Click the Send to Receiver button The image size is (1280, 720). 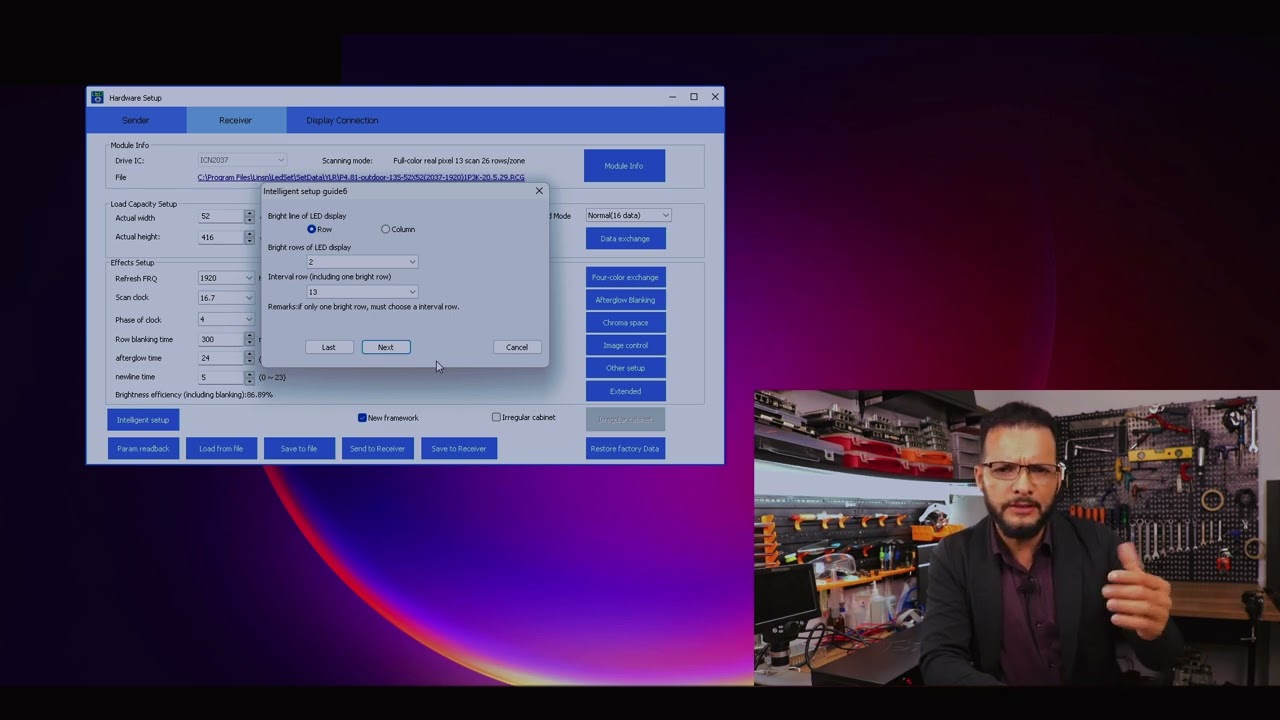coord(378,448)
